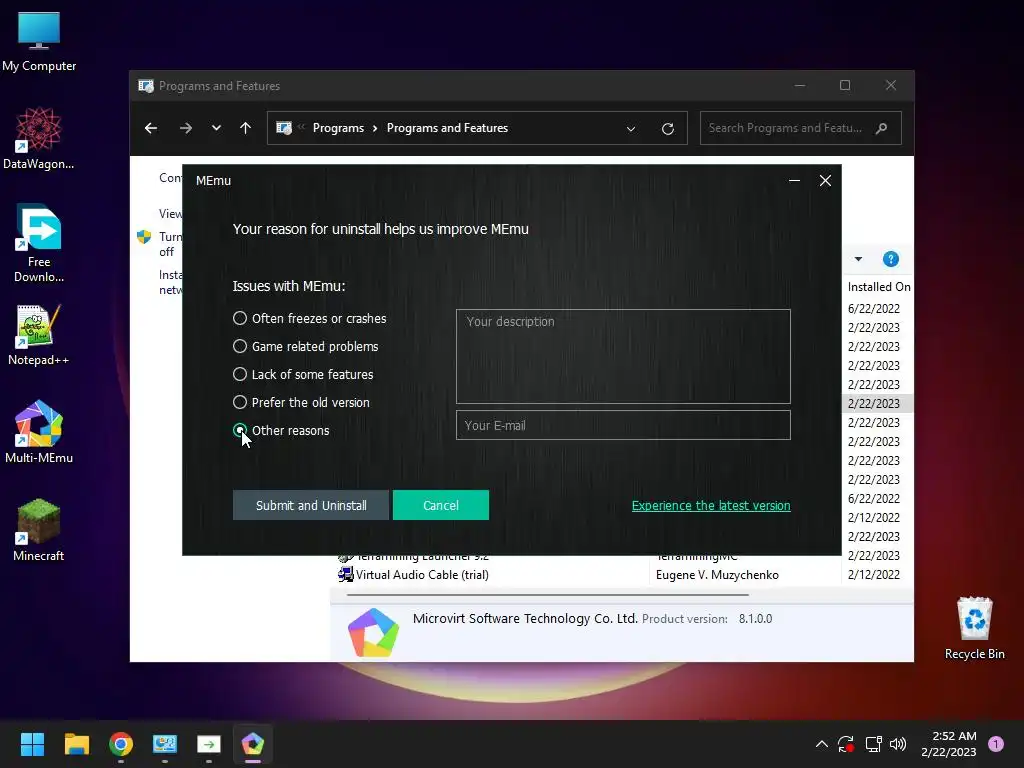Launch Multi-MEmu desktop shortcut

39,432
